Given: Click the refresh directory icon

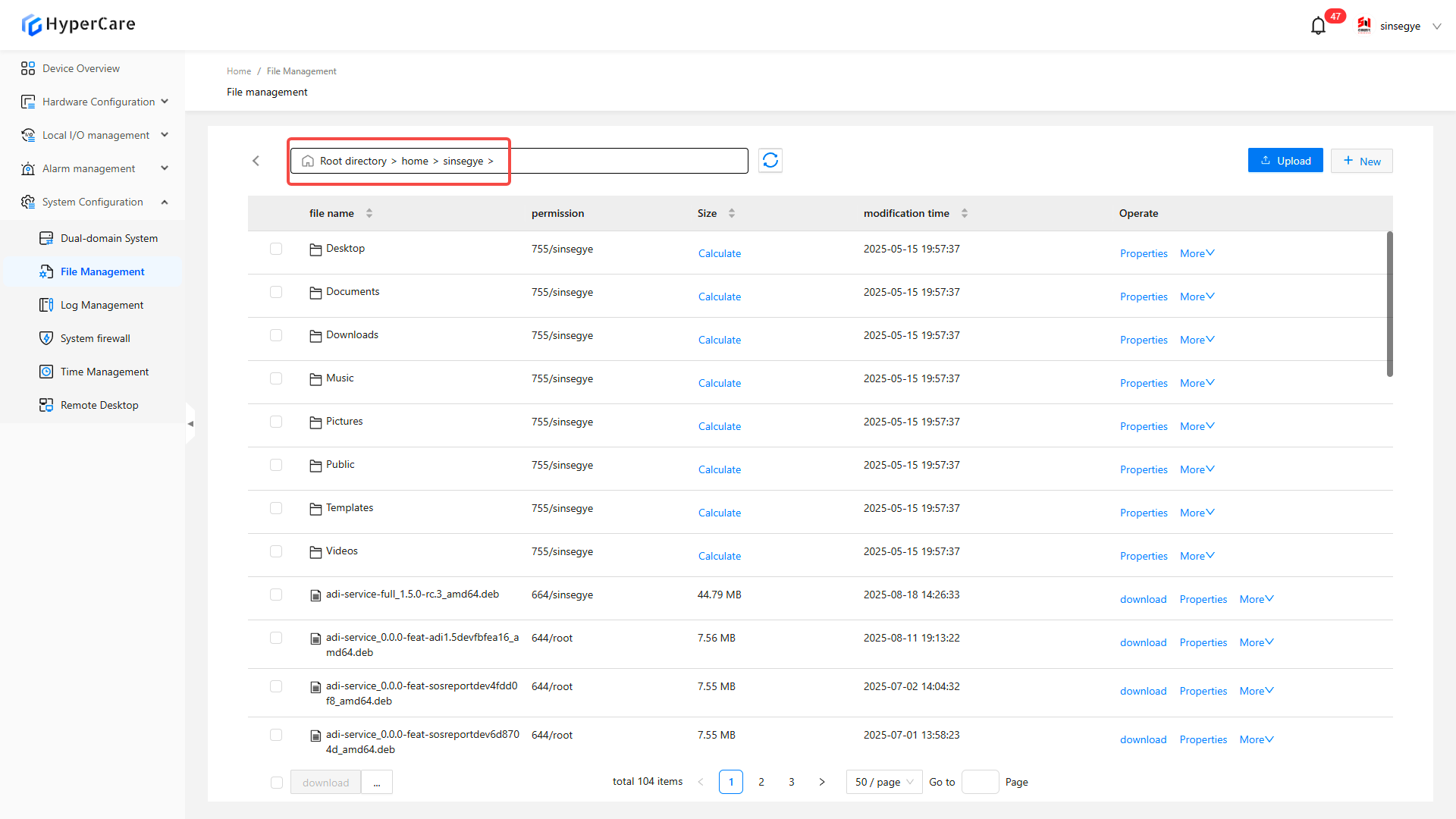Looking at the screenshot, I should (770, 161).
